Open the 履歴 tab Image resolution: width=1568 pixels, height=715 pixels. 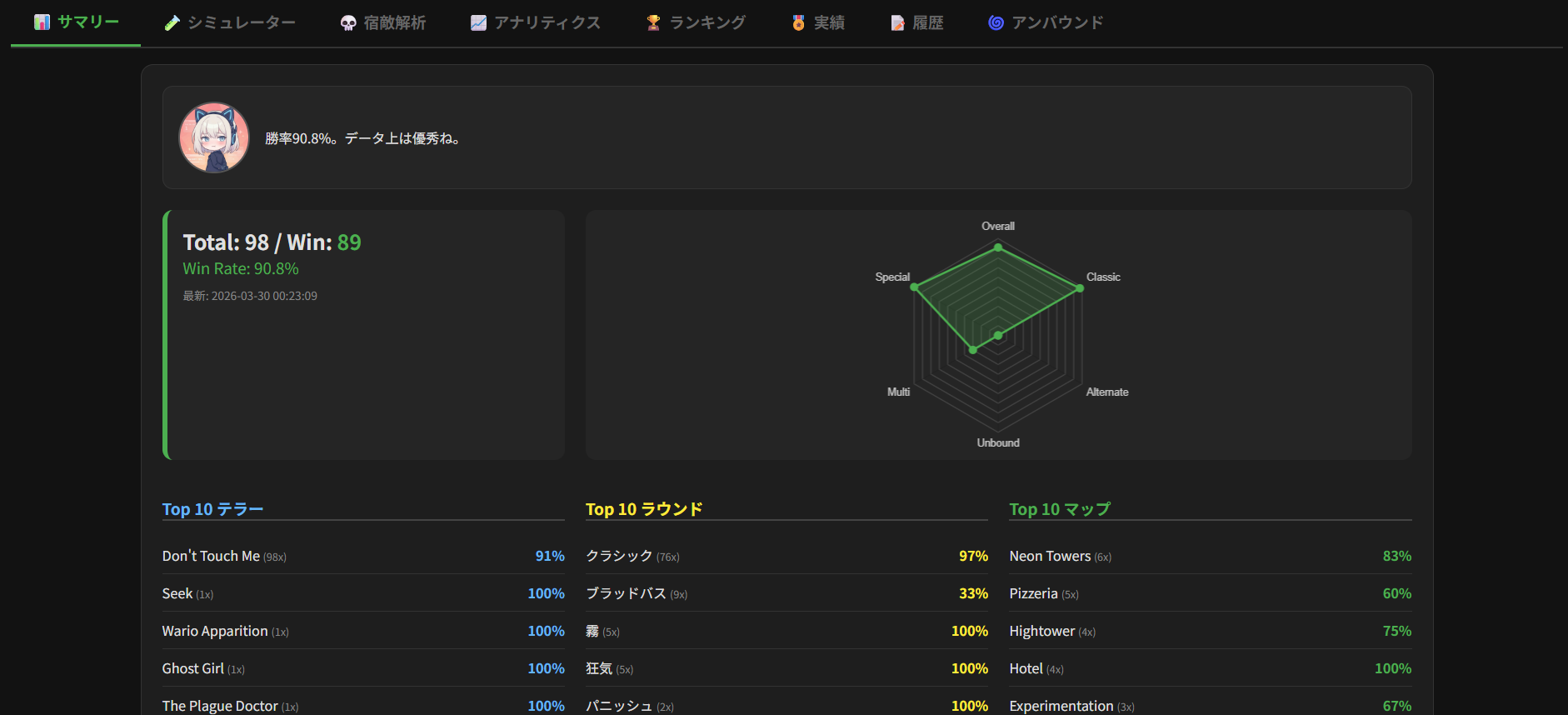916,23
